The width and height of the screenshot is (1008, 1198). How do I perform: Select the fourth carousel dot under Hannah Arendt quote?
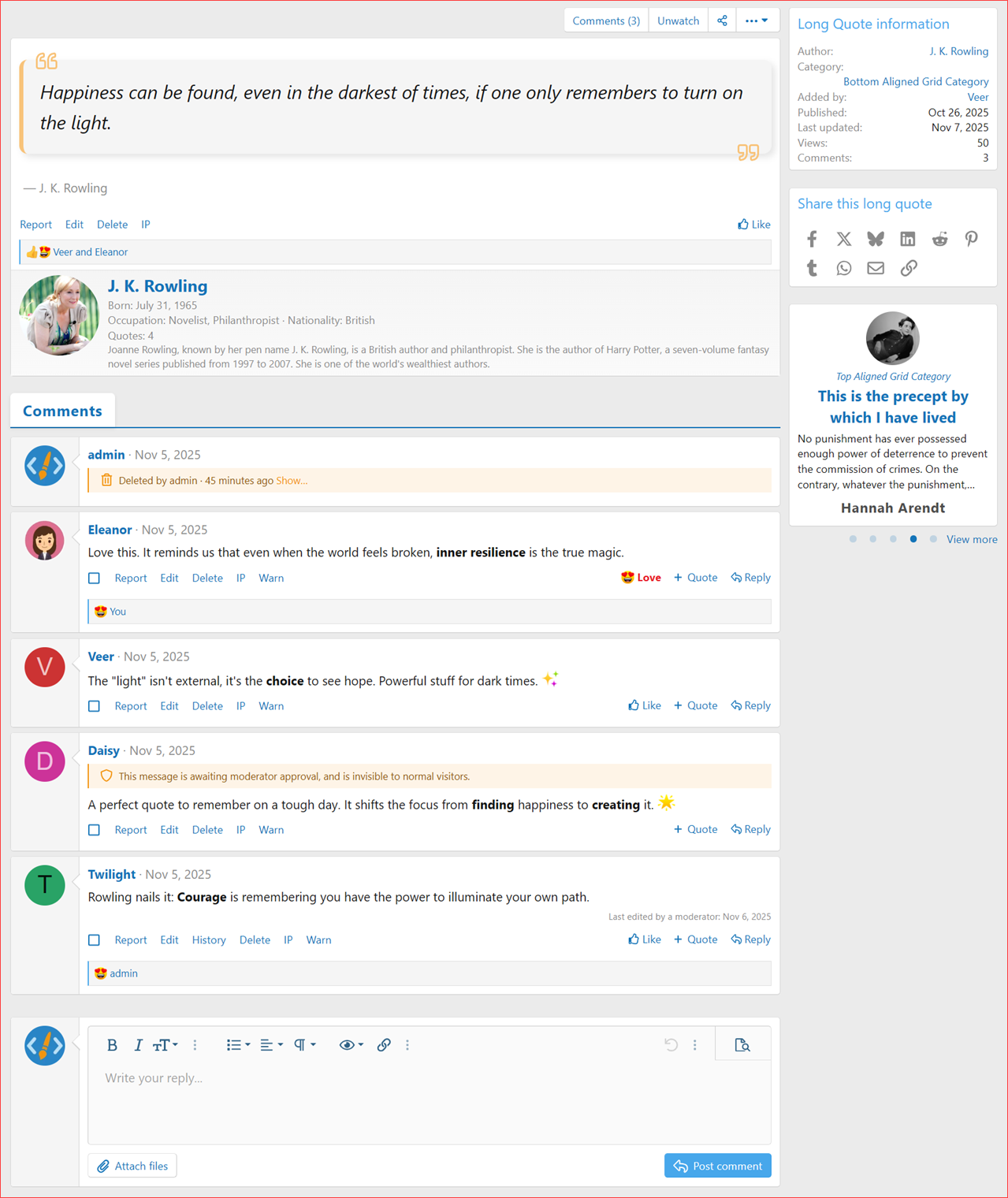point(913,539)
